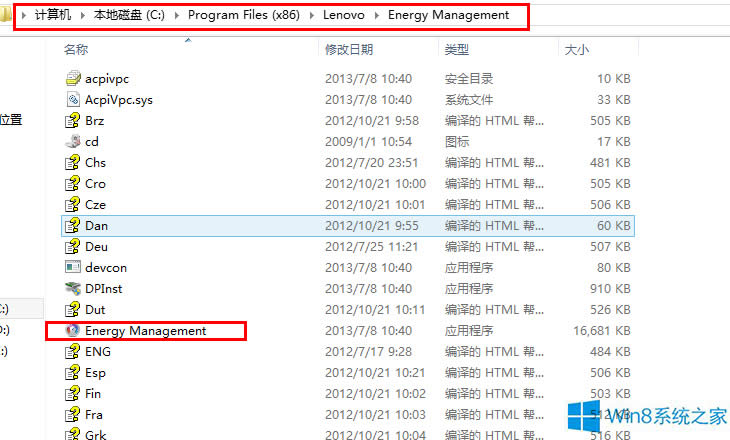Click the Fin help file icon
This screenshot has height=440, width=730.
coord(73,393)
